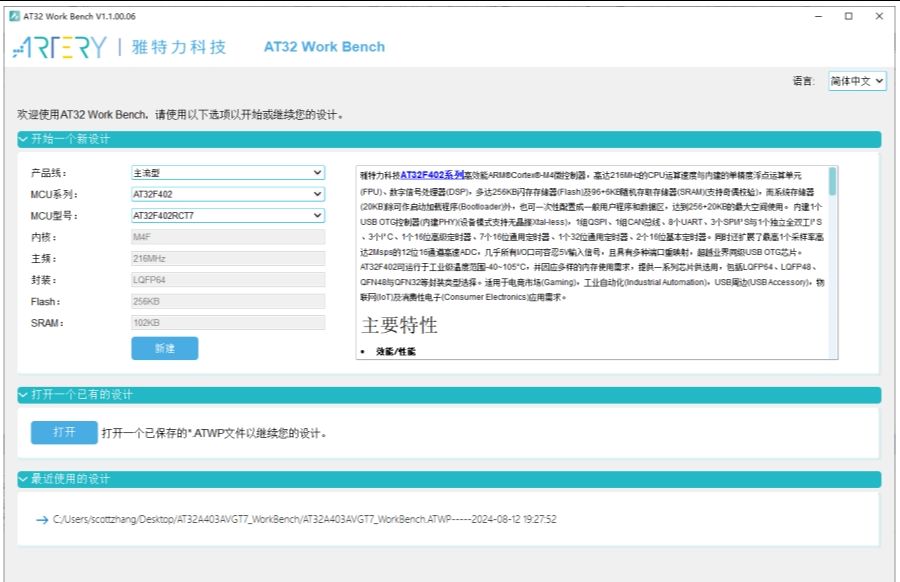Click the 主要特性 heading

(399, 325)
